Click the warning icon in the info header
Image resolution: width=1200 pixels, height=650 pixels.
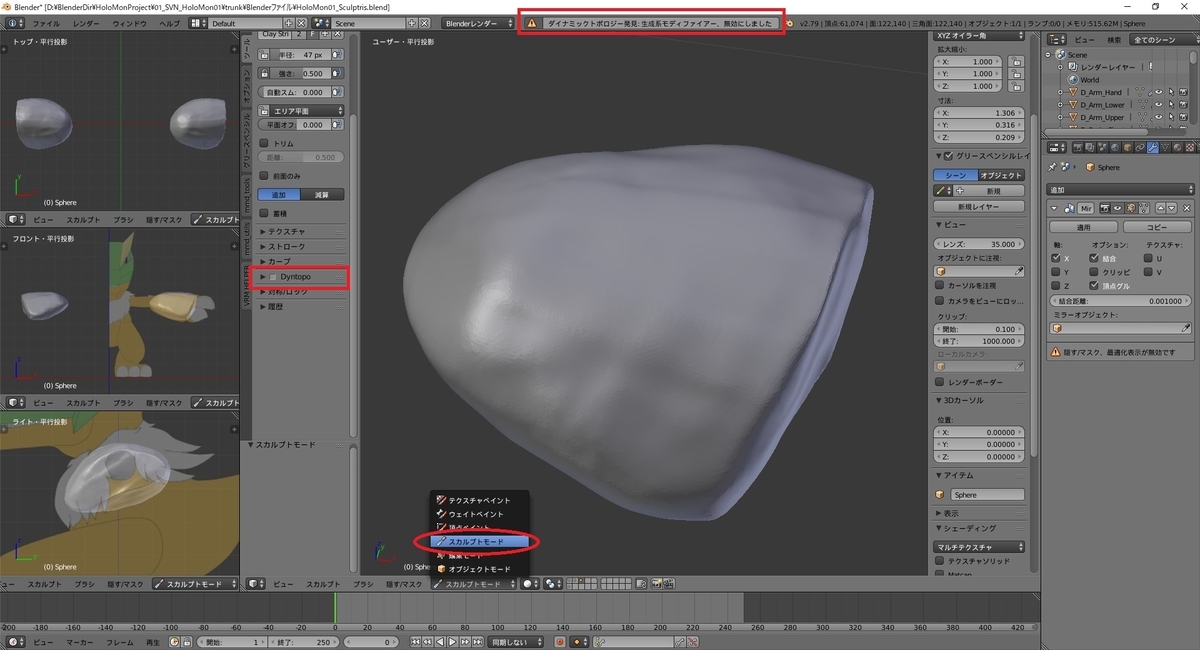pos(532,22)
